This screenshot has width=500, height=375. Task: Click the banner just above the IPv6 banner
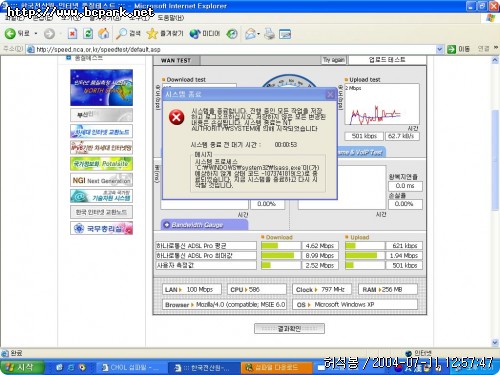(x=101, y=131)
